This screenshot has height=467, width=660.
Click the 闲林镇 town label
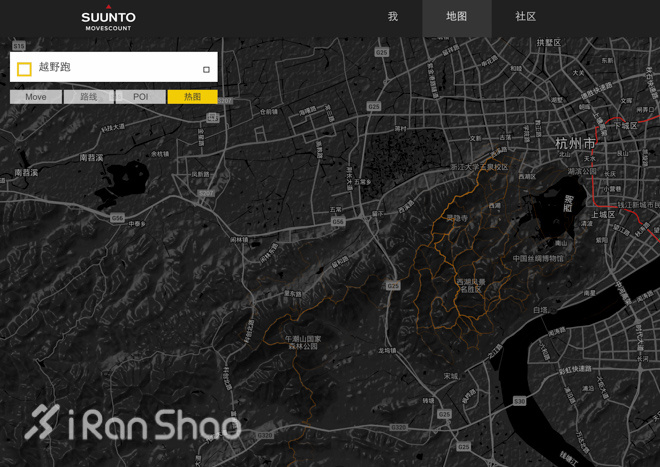click(x=239, y=240)
